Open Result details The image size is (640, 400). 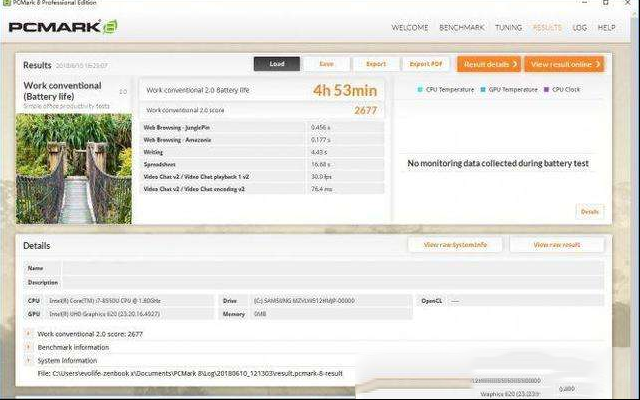[489, 64]
